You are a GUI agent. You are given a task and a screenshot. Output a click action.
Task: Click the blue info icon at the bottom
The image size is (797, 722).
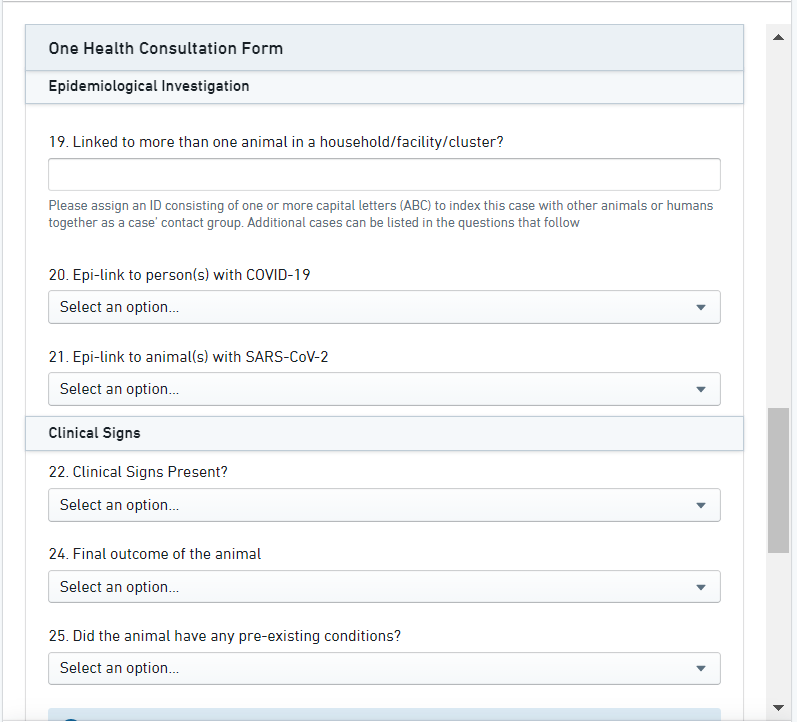(x=70, y=718)
